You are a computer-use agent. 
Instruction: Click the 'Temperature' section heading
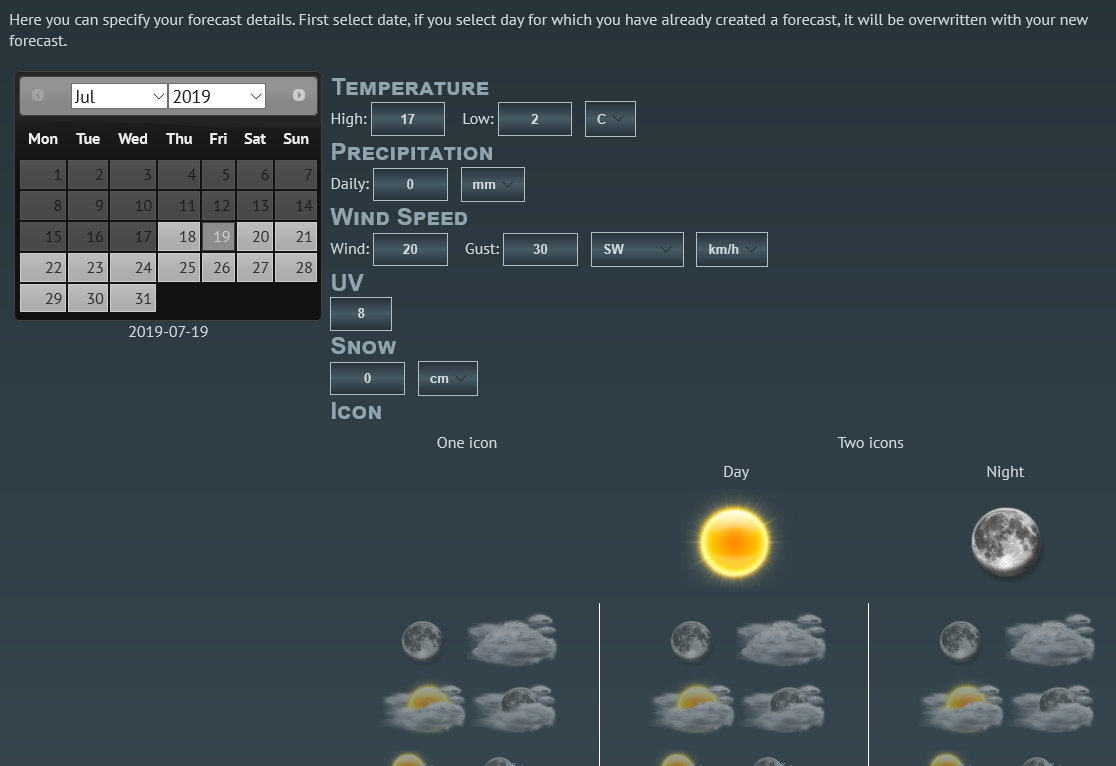click(410, 88)
